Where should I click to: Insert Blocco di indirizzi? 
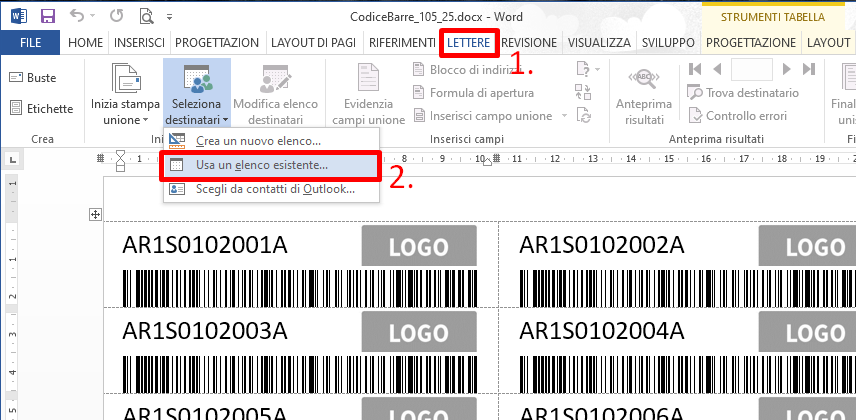point(467,69)
